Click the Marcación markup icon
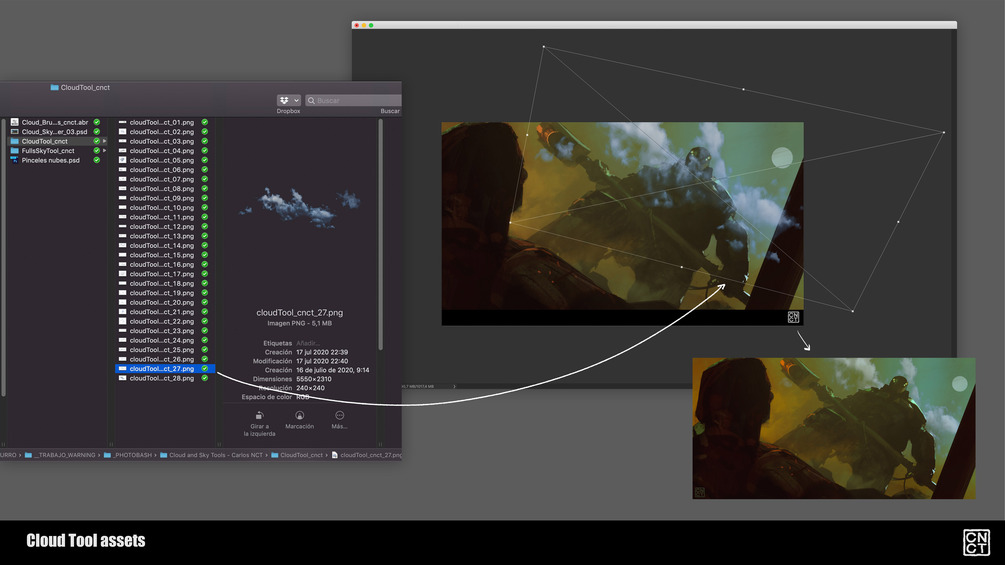The width and height of the screenshot is (1005, 565). click(x=299, y=415)
